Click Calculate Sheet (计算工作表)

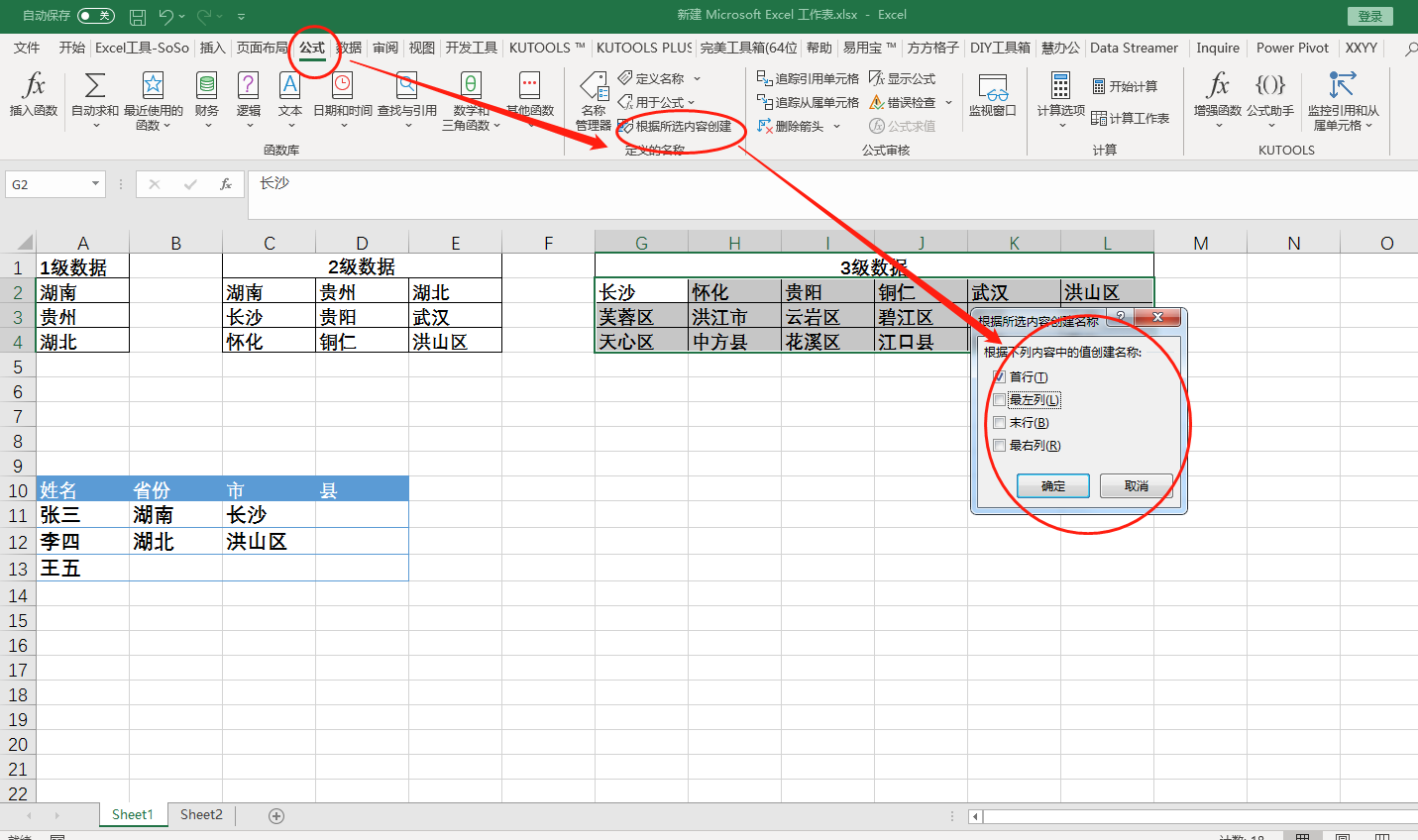pos(1130,118)
